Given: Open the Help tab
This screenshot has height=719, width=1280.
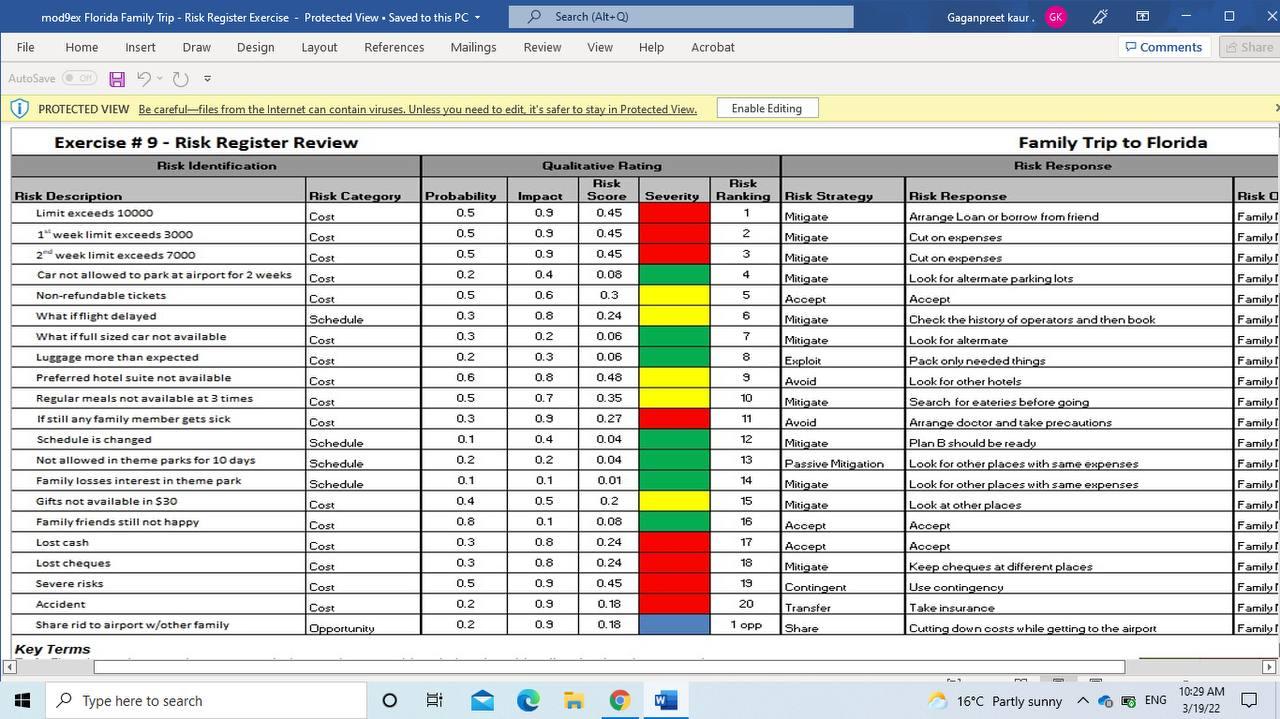Looking at the screenshot, I should [651, 47].
